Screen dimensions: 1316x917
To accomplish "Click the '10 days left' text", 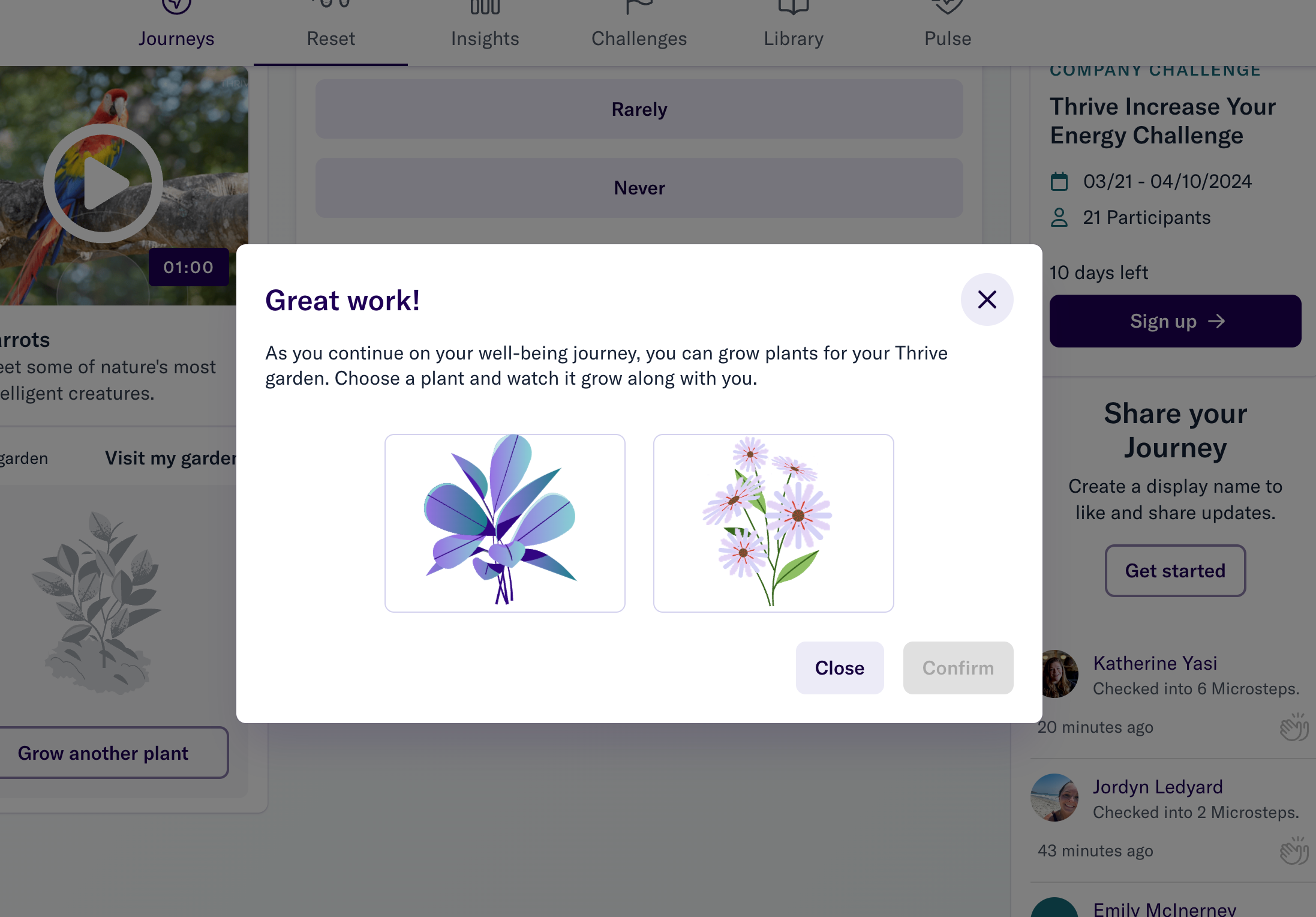I will click(x=1098, y=272).
